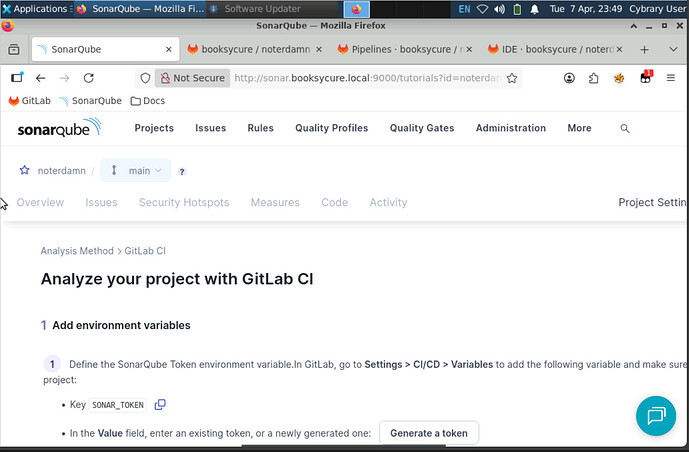Viewport: 689px width, 452px height.
Task: Open Quality Profiles
Action: (332, 128)
